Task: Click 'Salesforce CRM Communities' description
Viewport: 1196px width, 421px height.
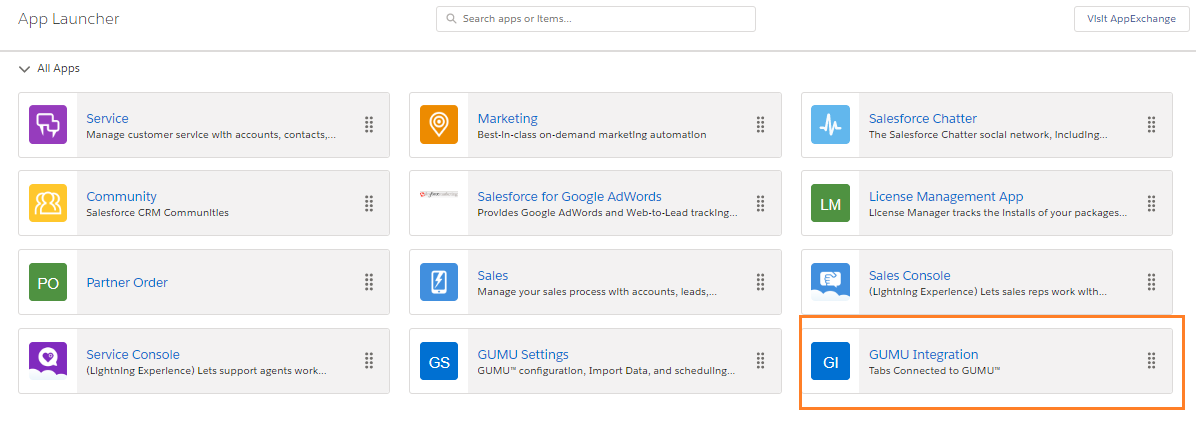Action: point(157,213)
